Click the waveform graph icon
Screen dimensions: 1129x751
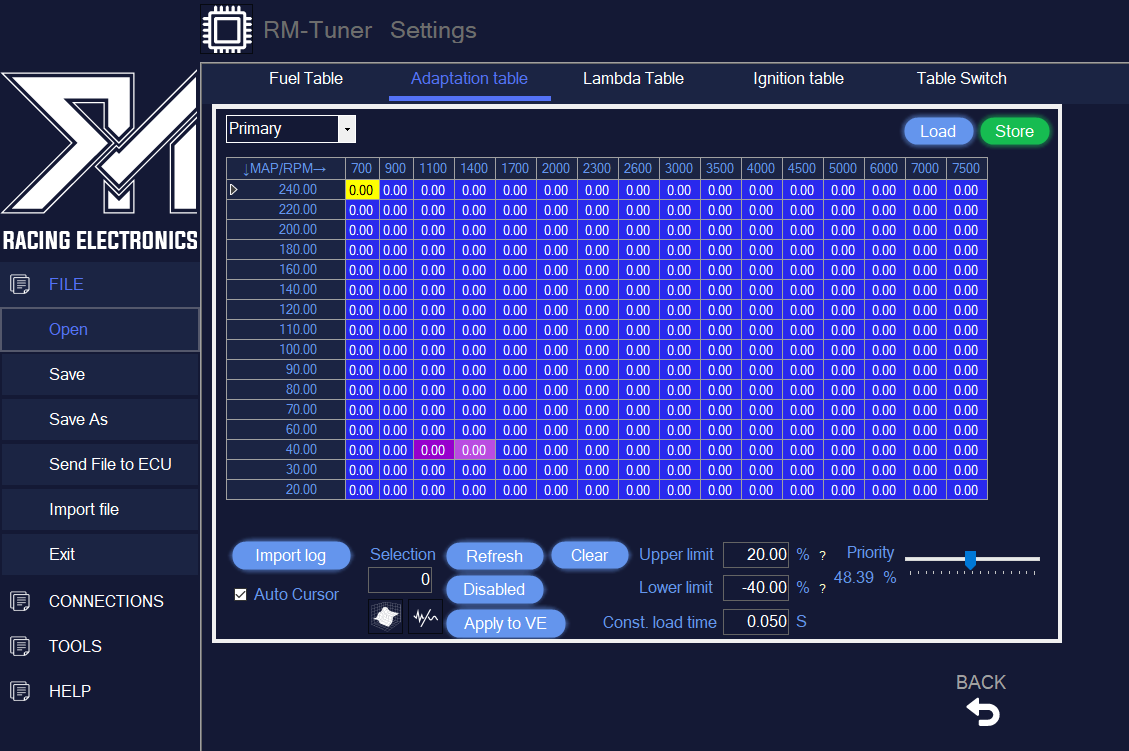click(425, 618)
